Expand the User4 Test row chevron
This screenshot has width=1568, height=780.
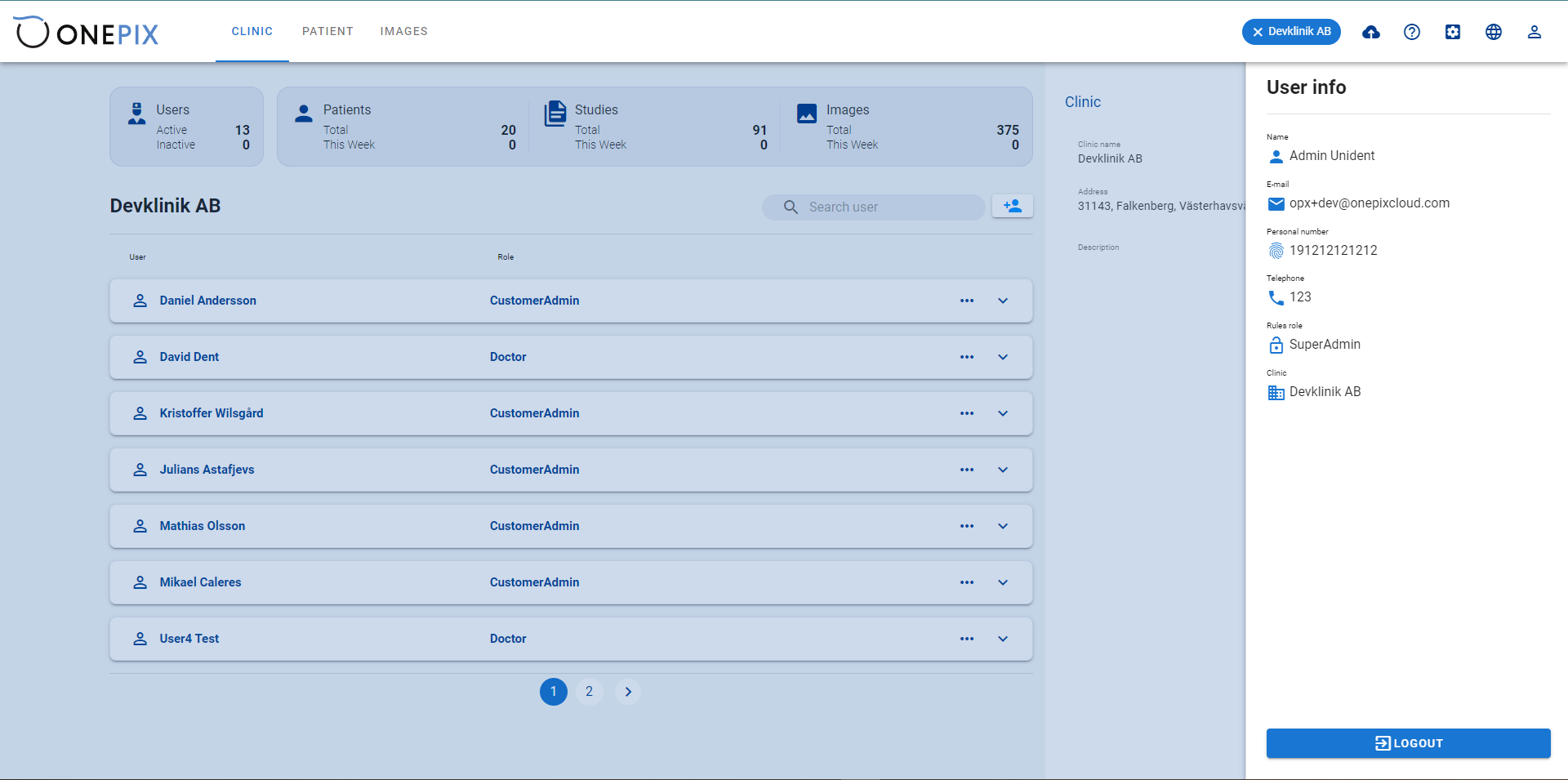point(1003,639)
